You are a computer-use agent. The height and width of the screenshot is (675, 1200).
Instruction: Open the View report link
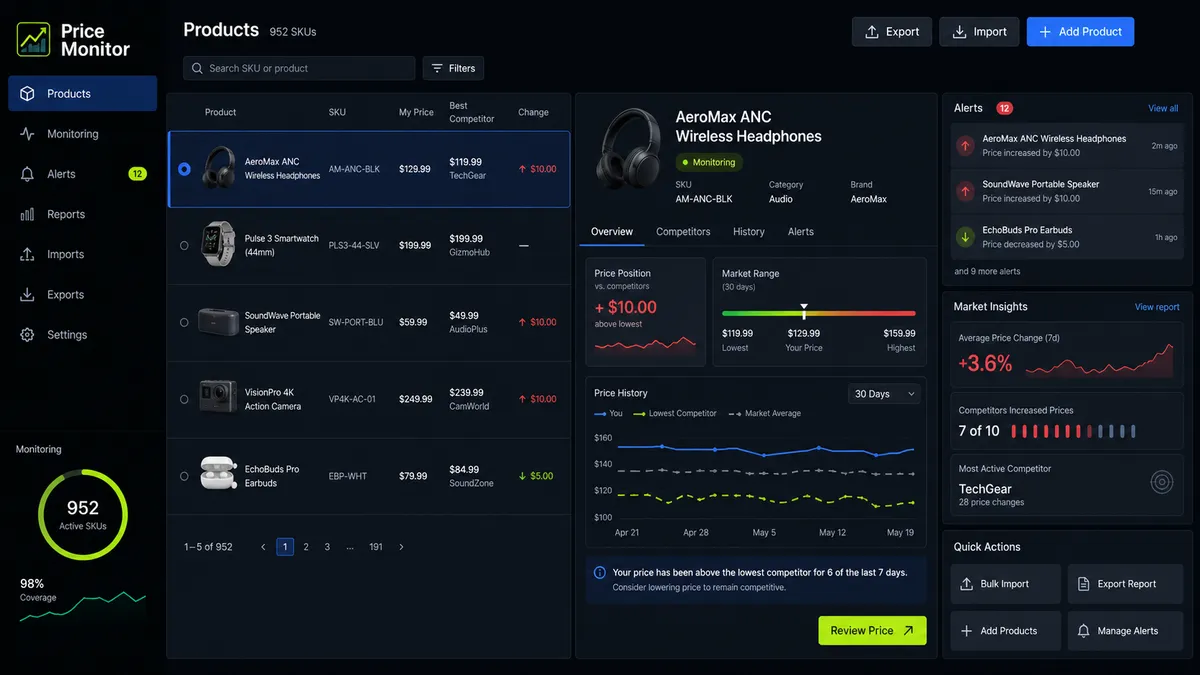coord(1157,307)
